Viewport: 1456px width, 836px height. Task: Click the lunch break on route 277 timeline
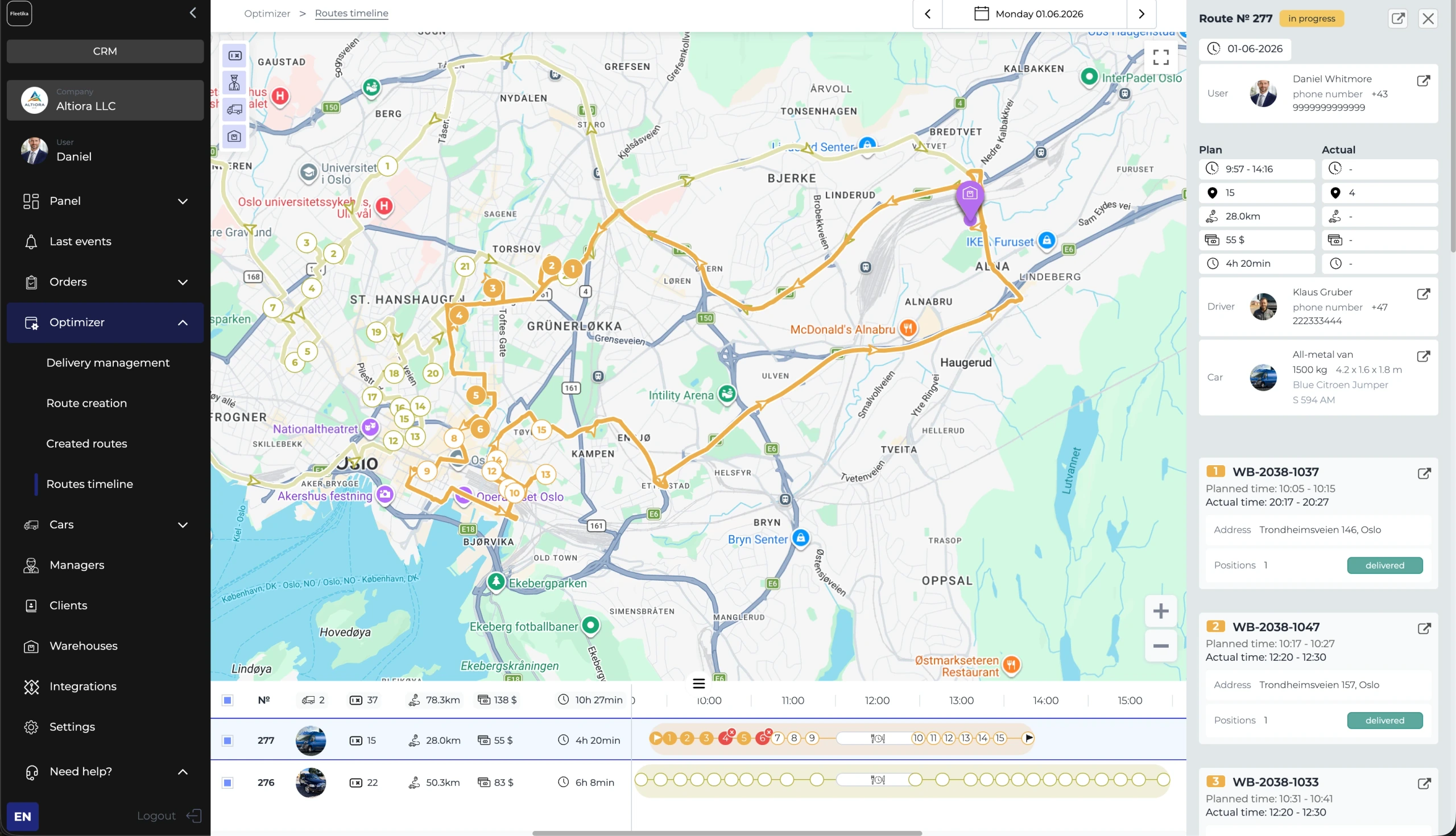[x=877, y=738]
